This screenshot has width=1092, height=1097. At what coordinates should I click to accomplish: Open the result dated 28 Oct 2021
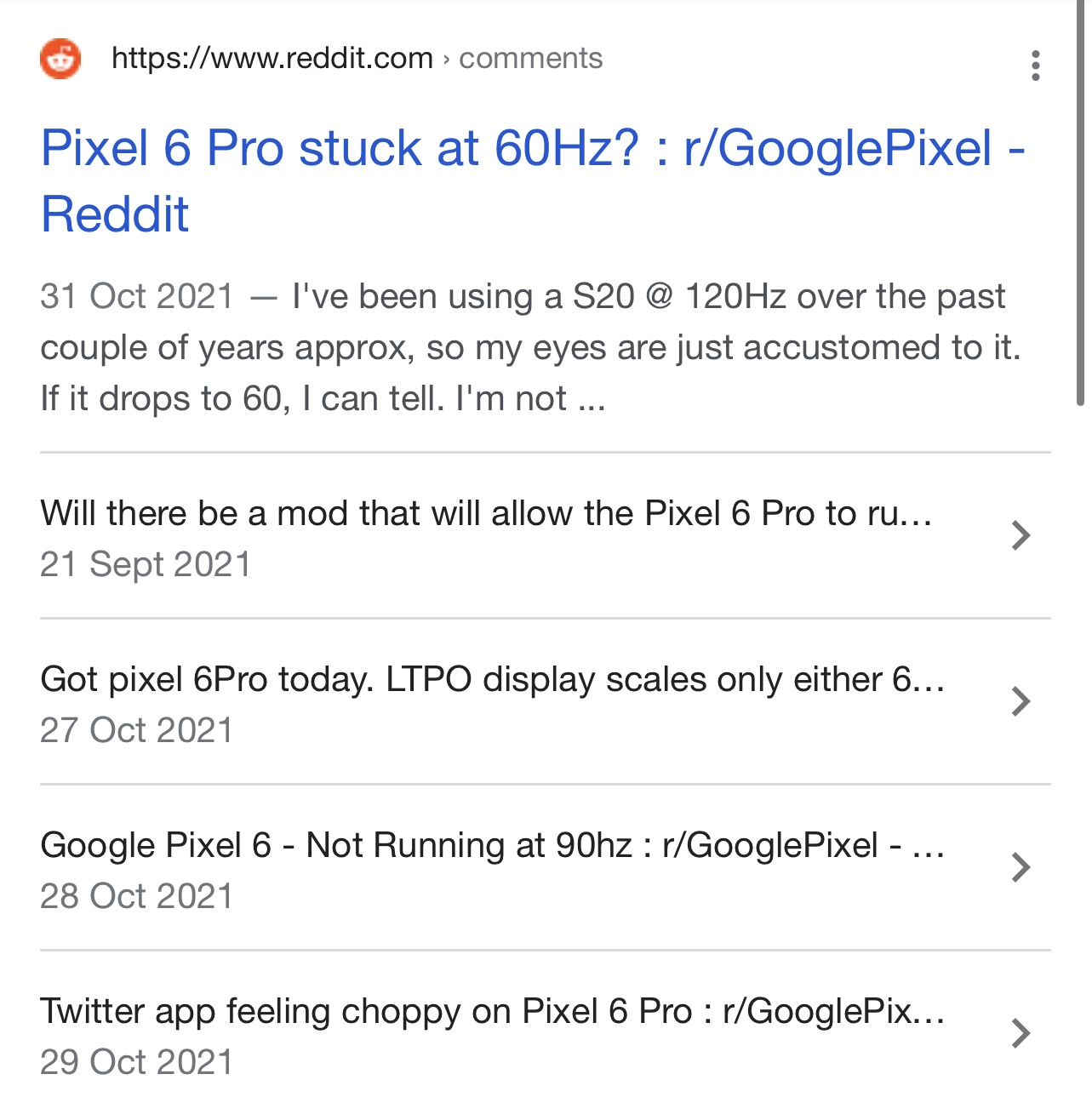(137, 895)
